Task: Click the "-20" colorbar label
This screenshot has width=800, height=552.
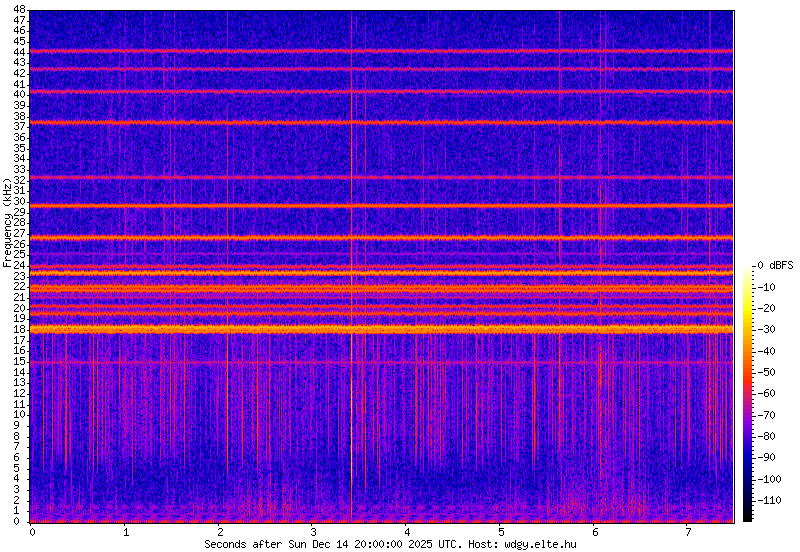Action: coord(765,308)
